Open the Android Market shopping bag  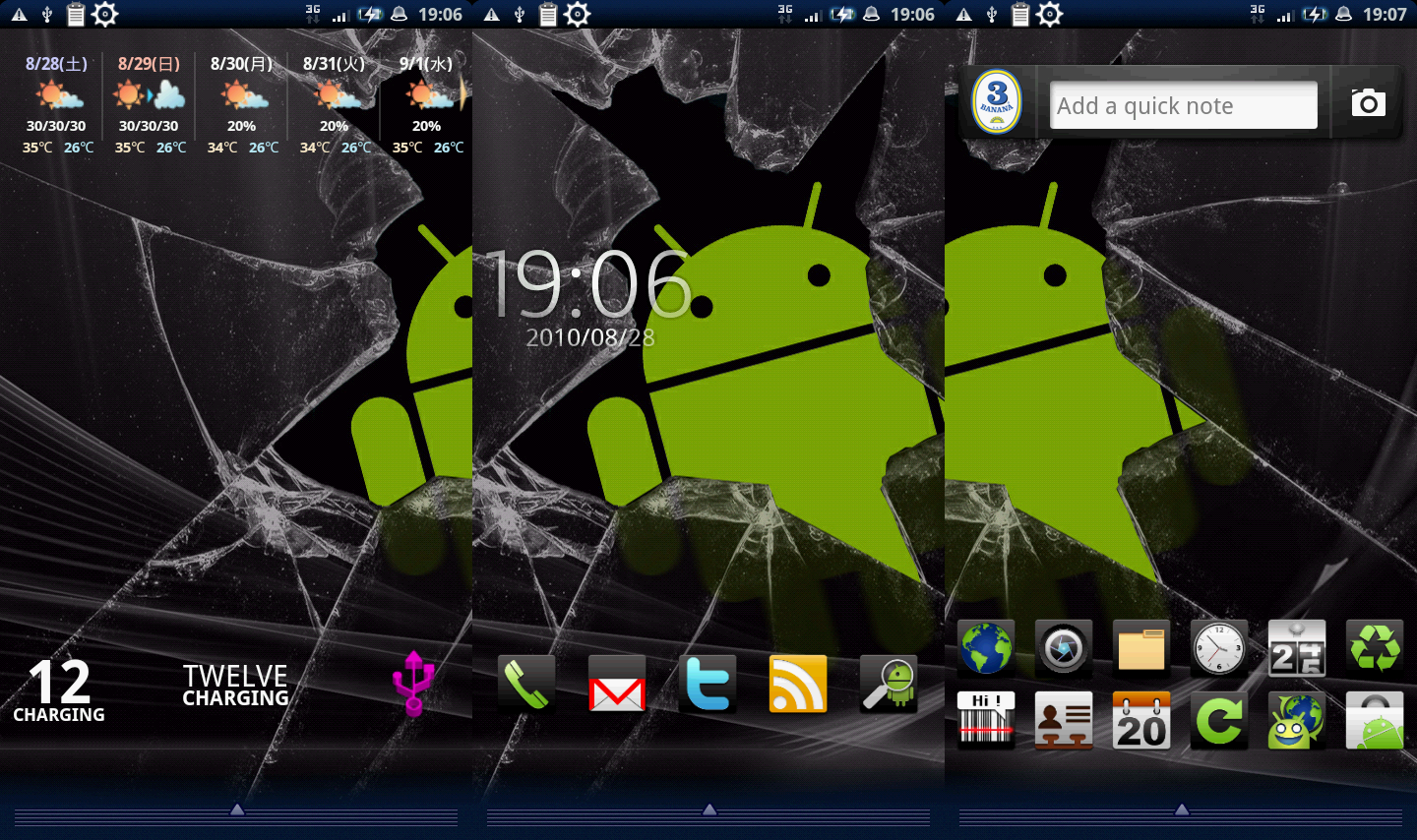1375,721
